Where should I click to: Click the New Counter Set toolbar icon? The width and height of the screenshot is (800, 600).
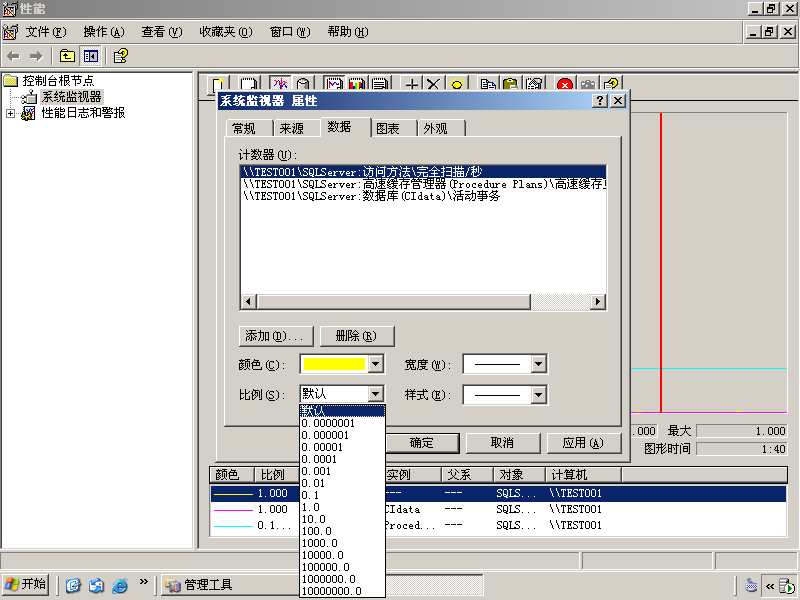pyautogui.click(x=218, y=84)
